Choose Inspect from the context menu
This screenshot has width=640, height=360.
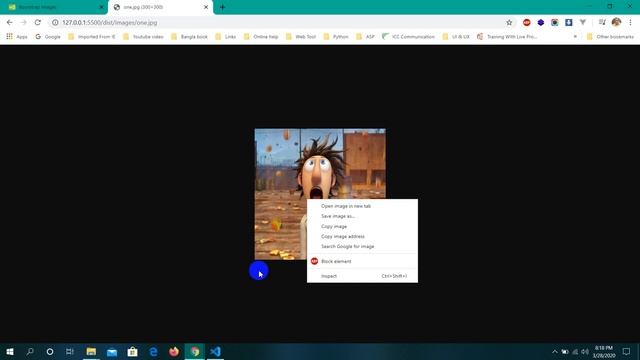tap(362, 276)
